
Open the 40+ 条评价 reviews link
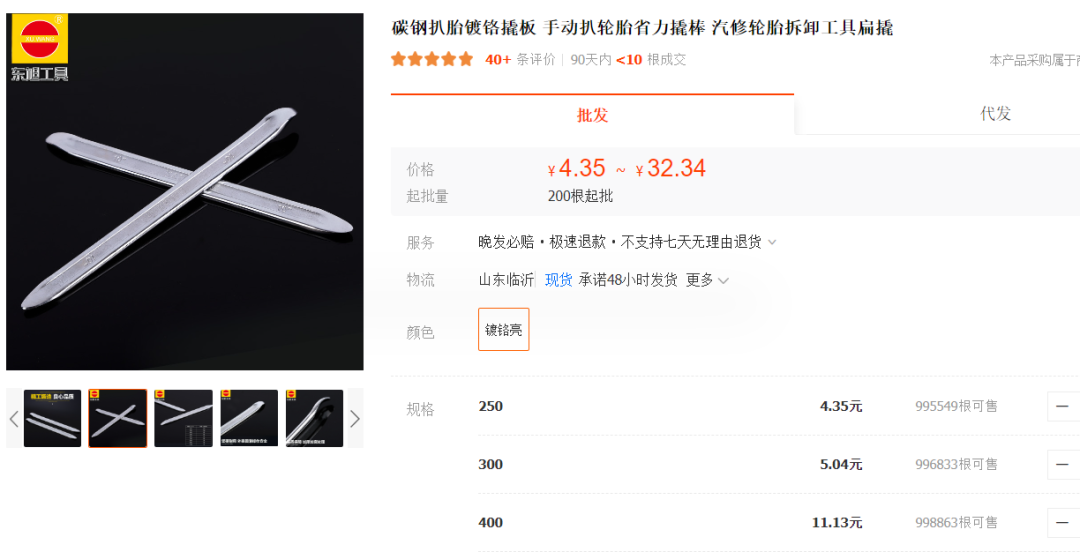coord(520,60)
